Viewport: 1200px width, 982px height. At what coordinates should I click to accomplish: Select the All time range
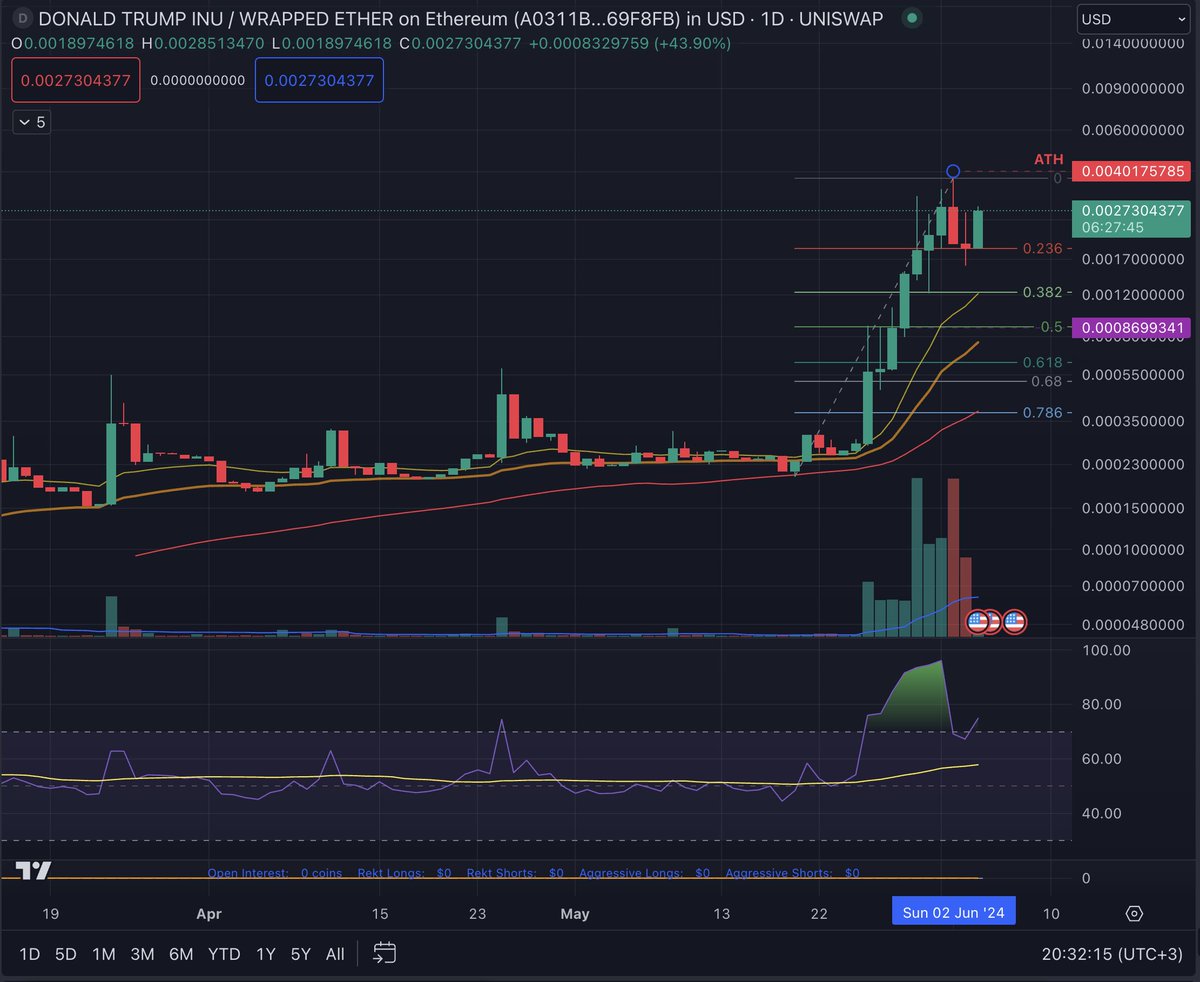pos(336,954)
